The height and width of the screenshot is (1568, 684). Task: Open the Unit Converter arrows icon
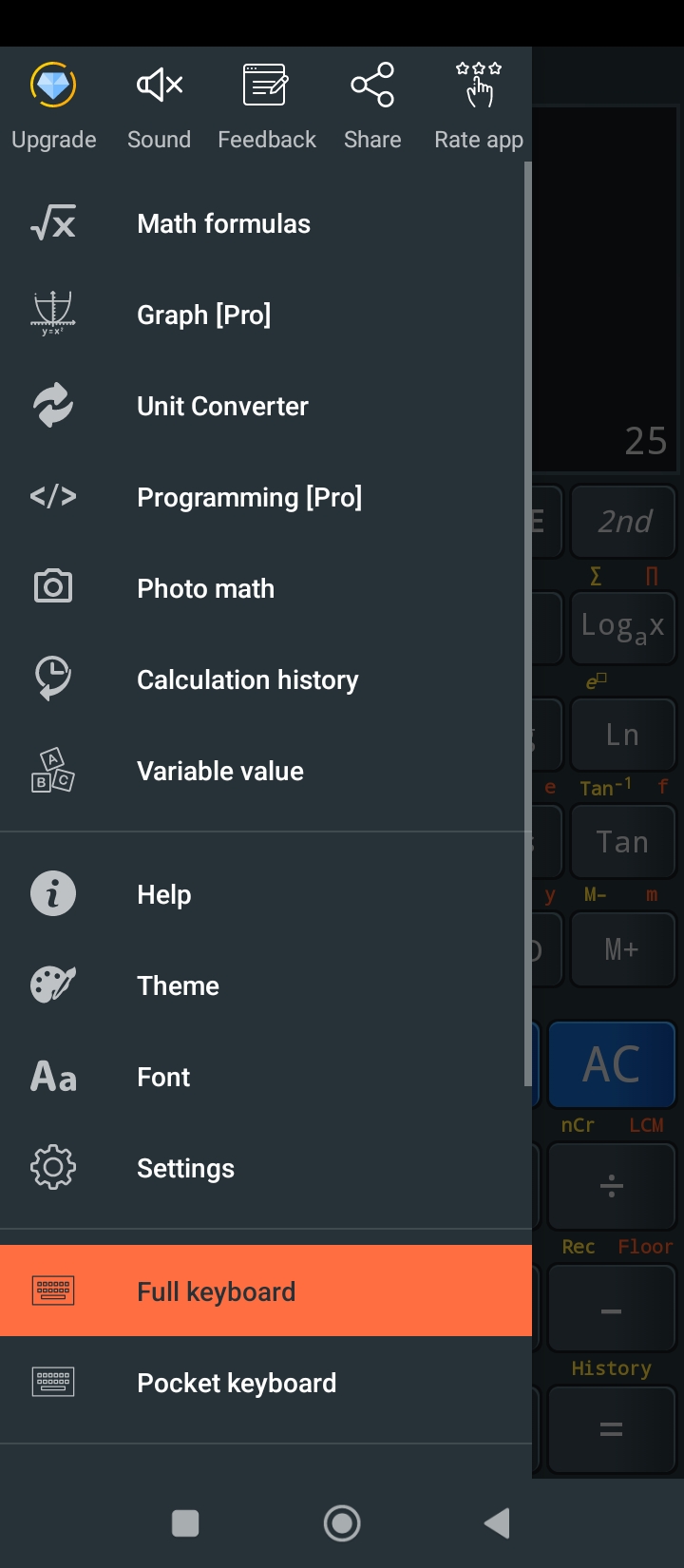click(53, 406)
